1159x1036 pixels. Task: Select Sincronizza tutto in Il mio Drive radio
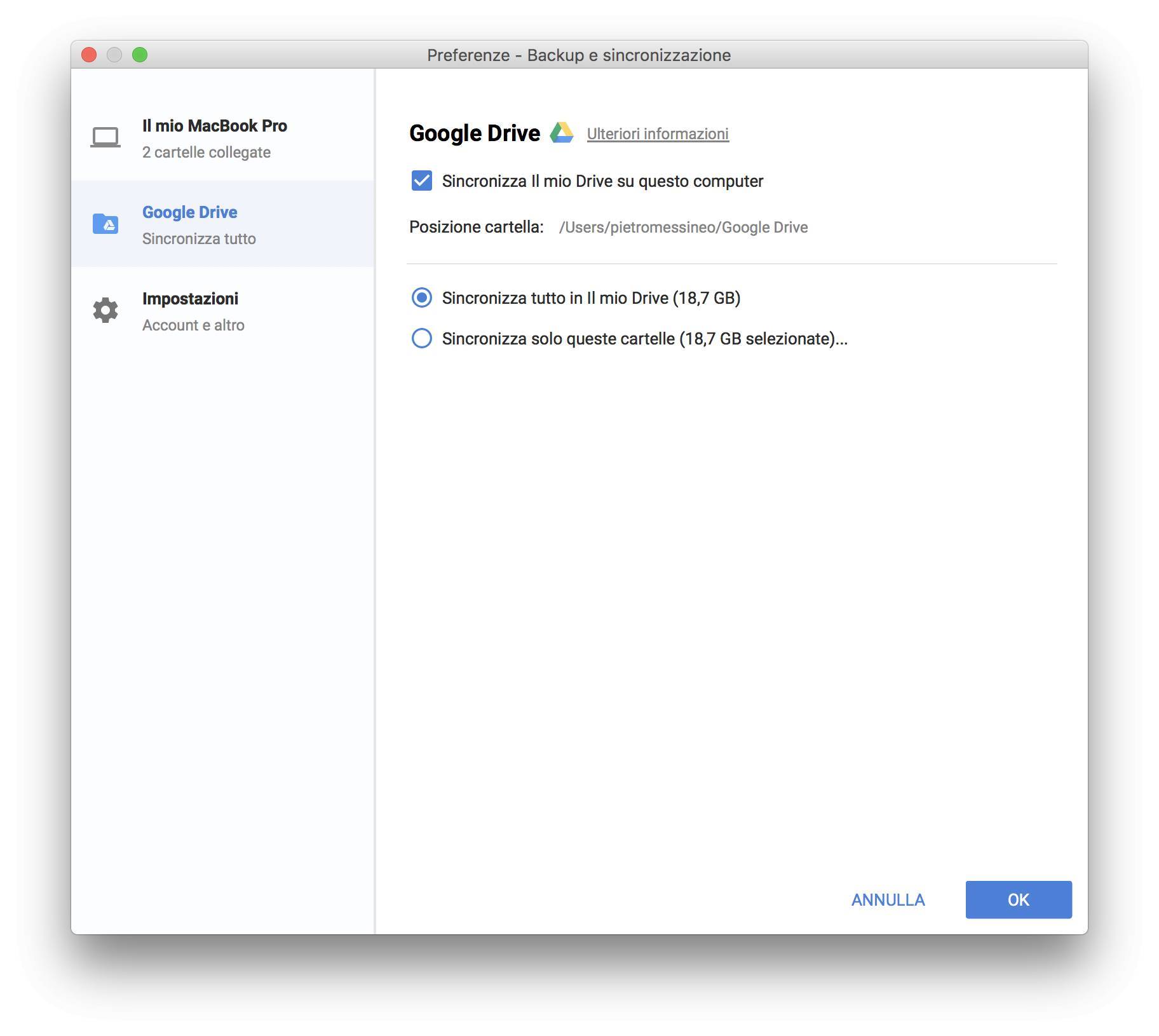[x=422, y=297]
